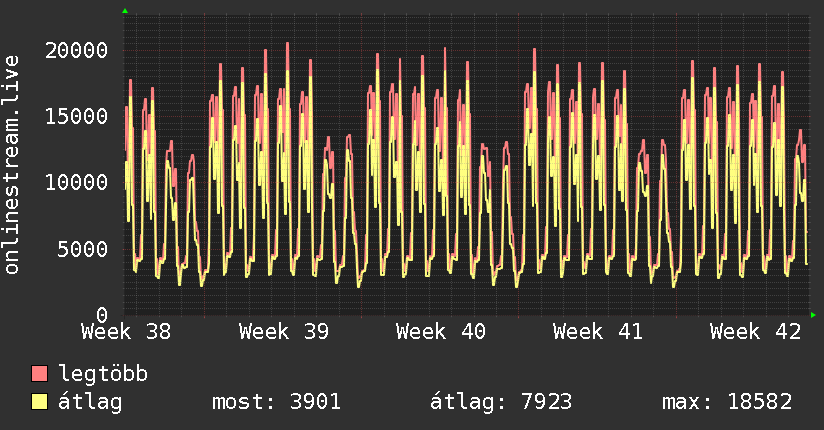Click the 20000 y-axis label
824x430 pixels.
pyautogui.click(x=76, y=50)
